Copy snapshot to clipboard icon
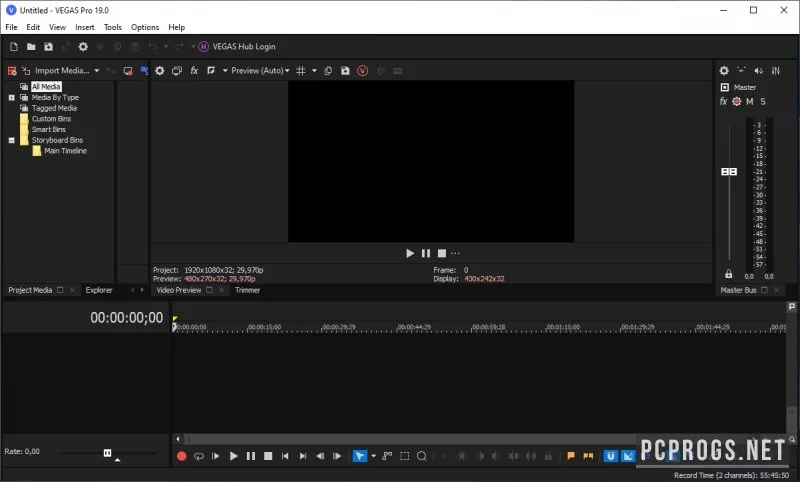The width and height of the screenshot is (800, 482). click(328, 71)
